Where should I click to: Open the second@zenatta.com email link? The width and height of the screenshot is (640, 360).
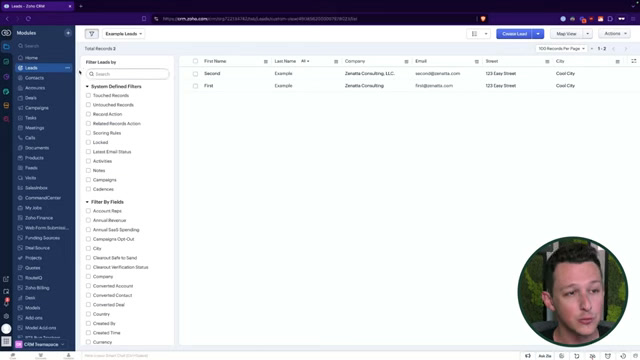click(x=438, y=73)
